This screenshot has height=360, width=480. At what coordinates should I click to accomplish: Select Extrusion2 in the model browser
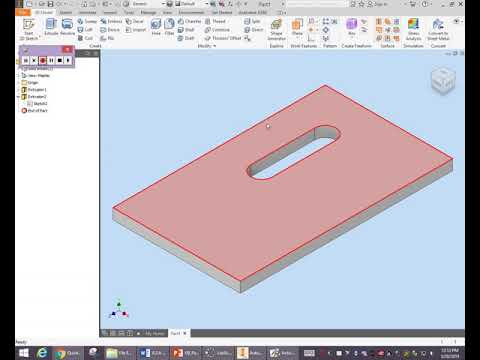(34, 97)
